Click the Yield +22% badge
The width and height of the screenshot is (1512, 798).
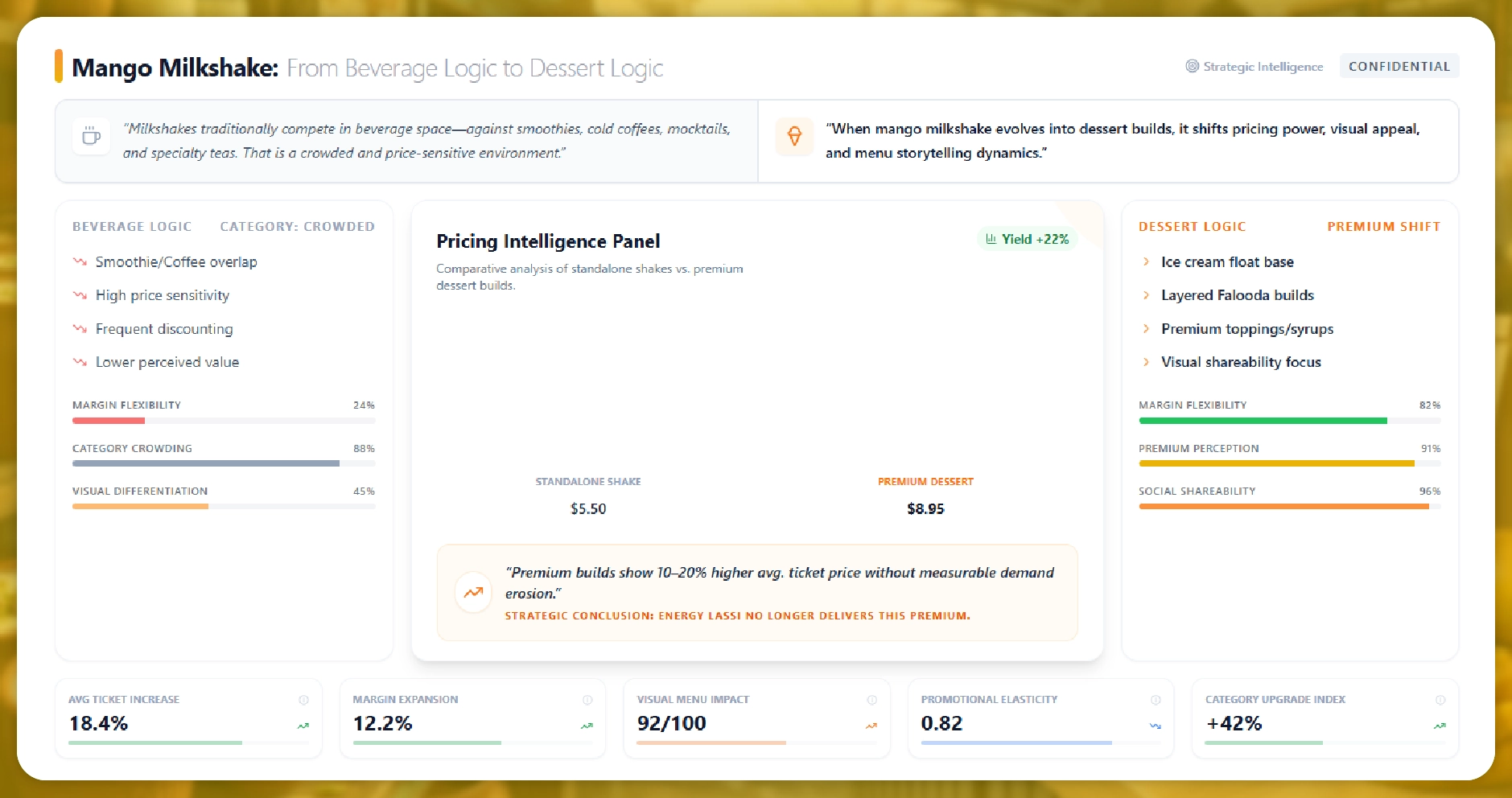click(1027, 239)
